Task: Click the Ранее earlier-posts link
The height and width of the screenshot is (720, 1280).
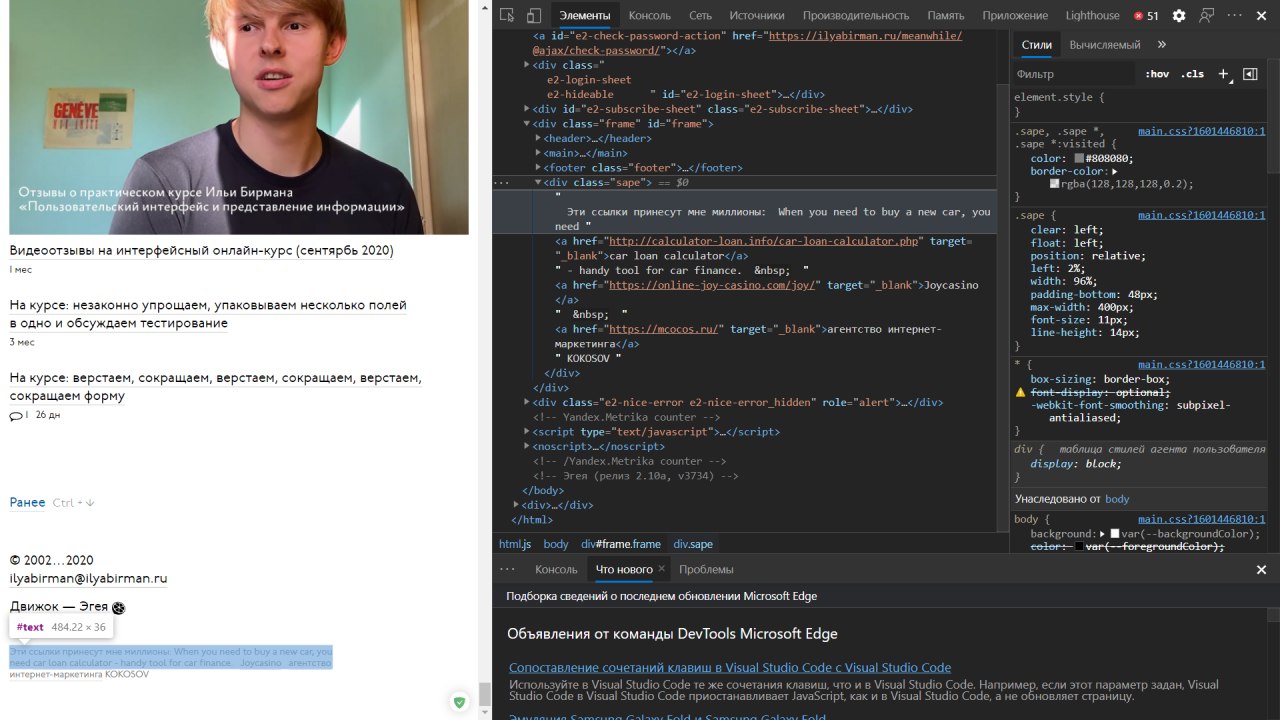Action: [x=27, y=502]
